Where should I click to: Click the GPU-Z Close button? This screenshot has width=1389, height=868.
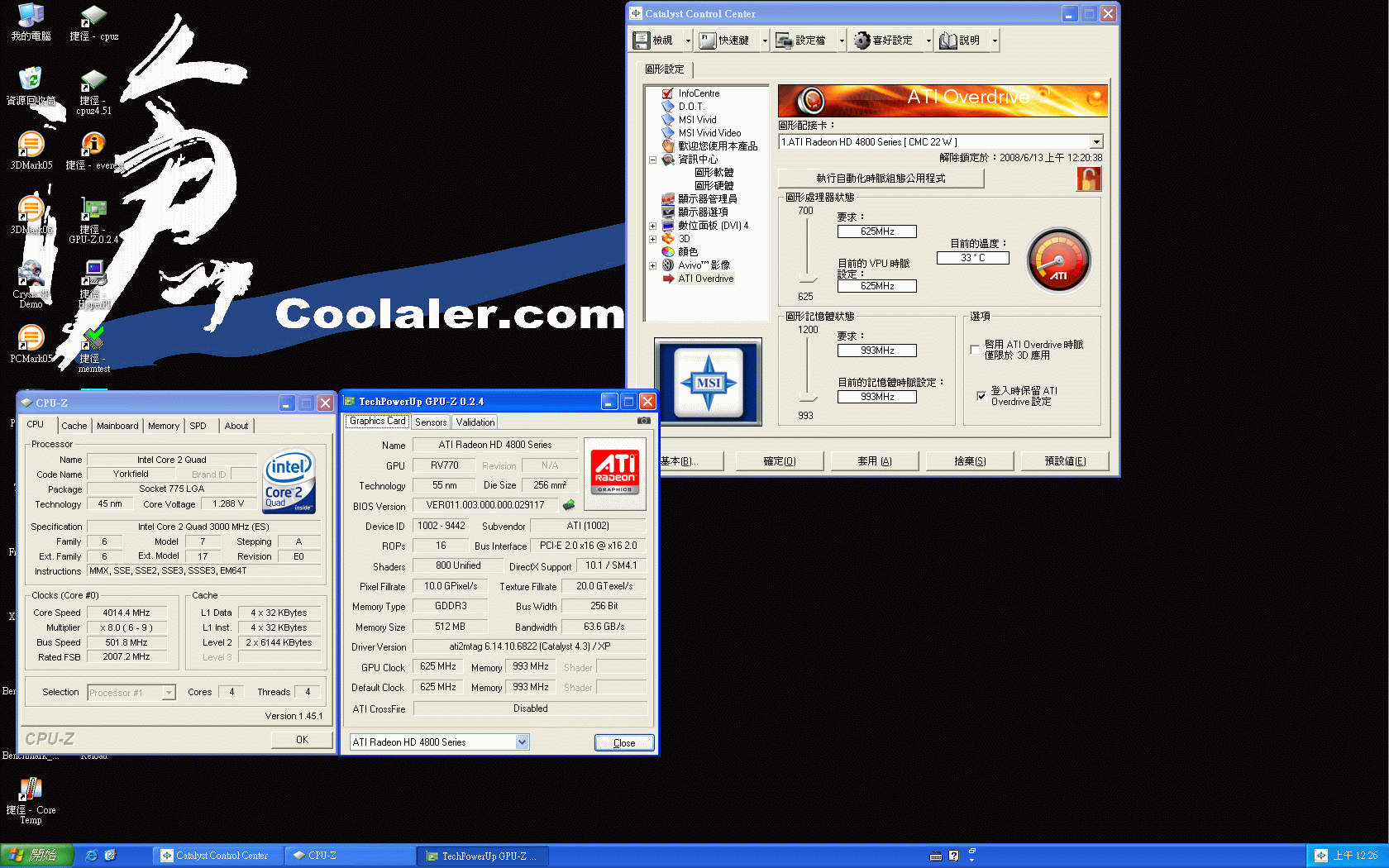point(624,743)
